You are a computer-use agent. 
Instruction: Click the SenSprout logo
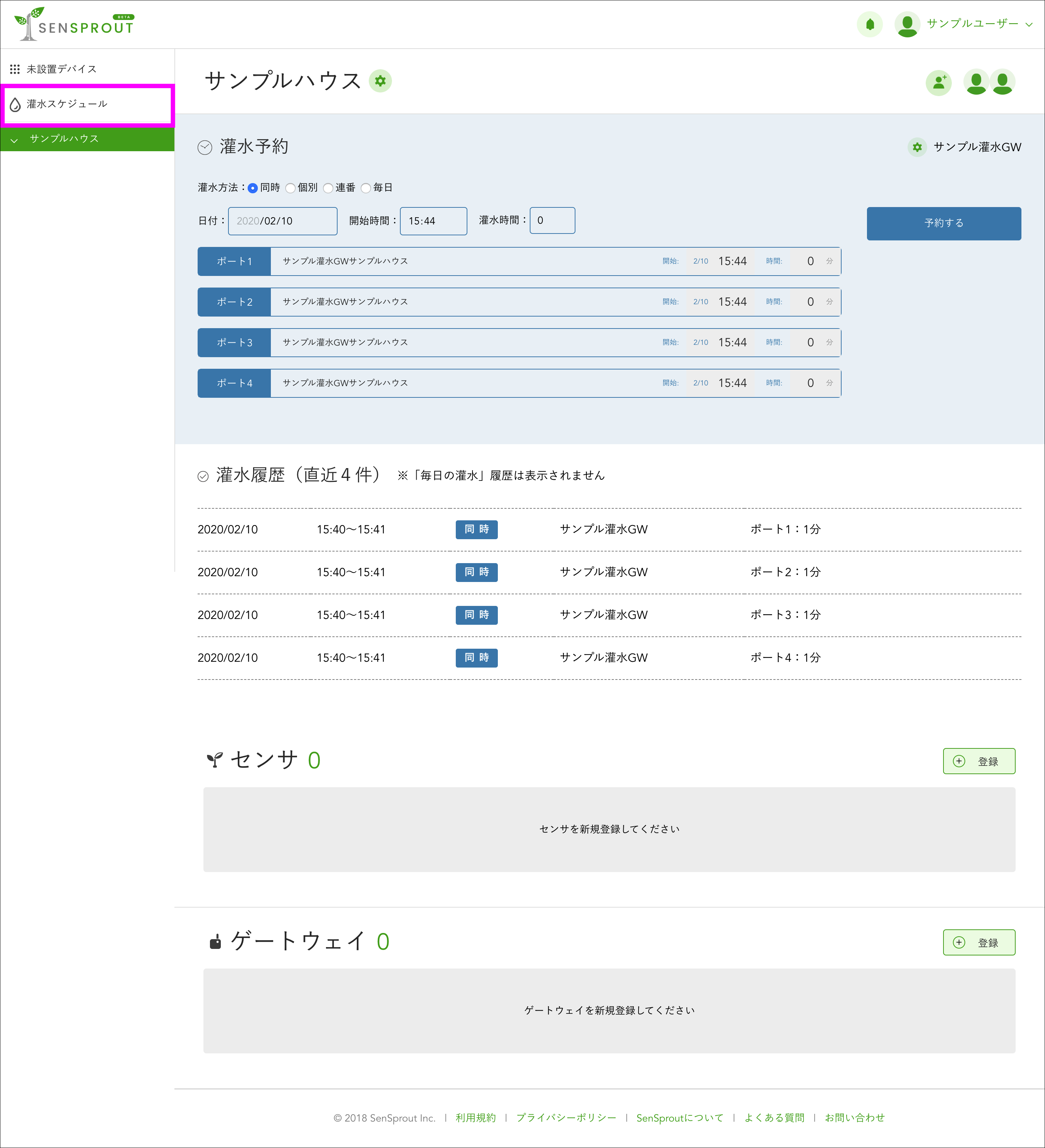click(x=74, y=24)
